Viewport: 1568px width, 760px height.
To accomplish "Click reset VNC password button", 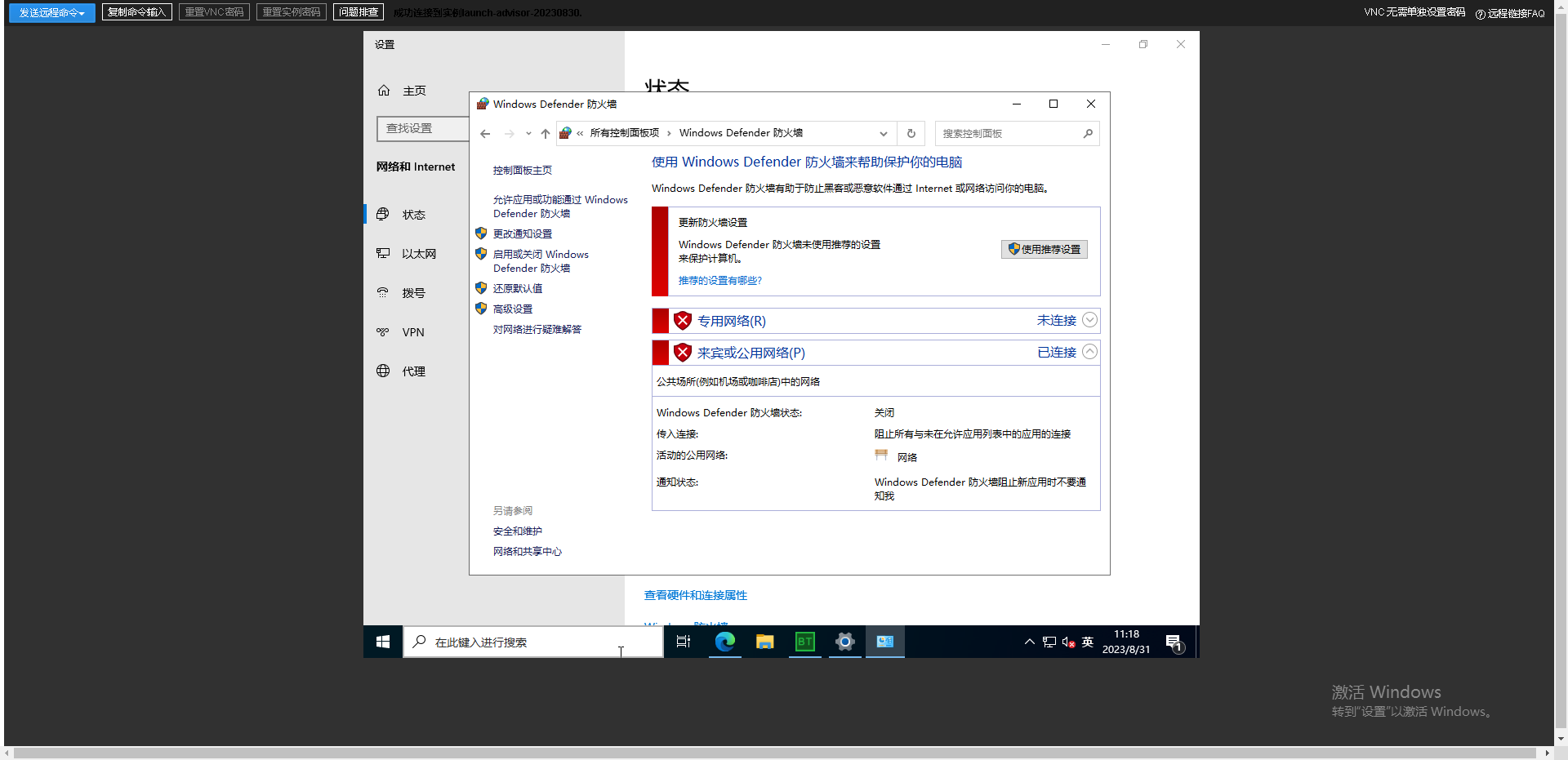I will 214,12.
